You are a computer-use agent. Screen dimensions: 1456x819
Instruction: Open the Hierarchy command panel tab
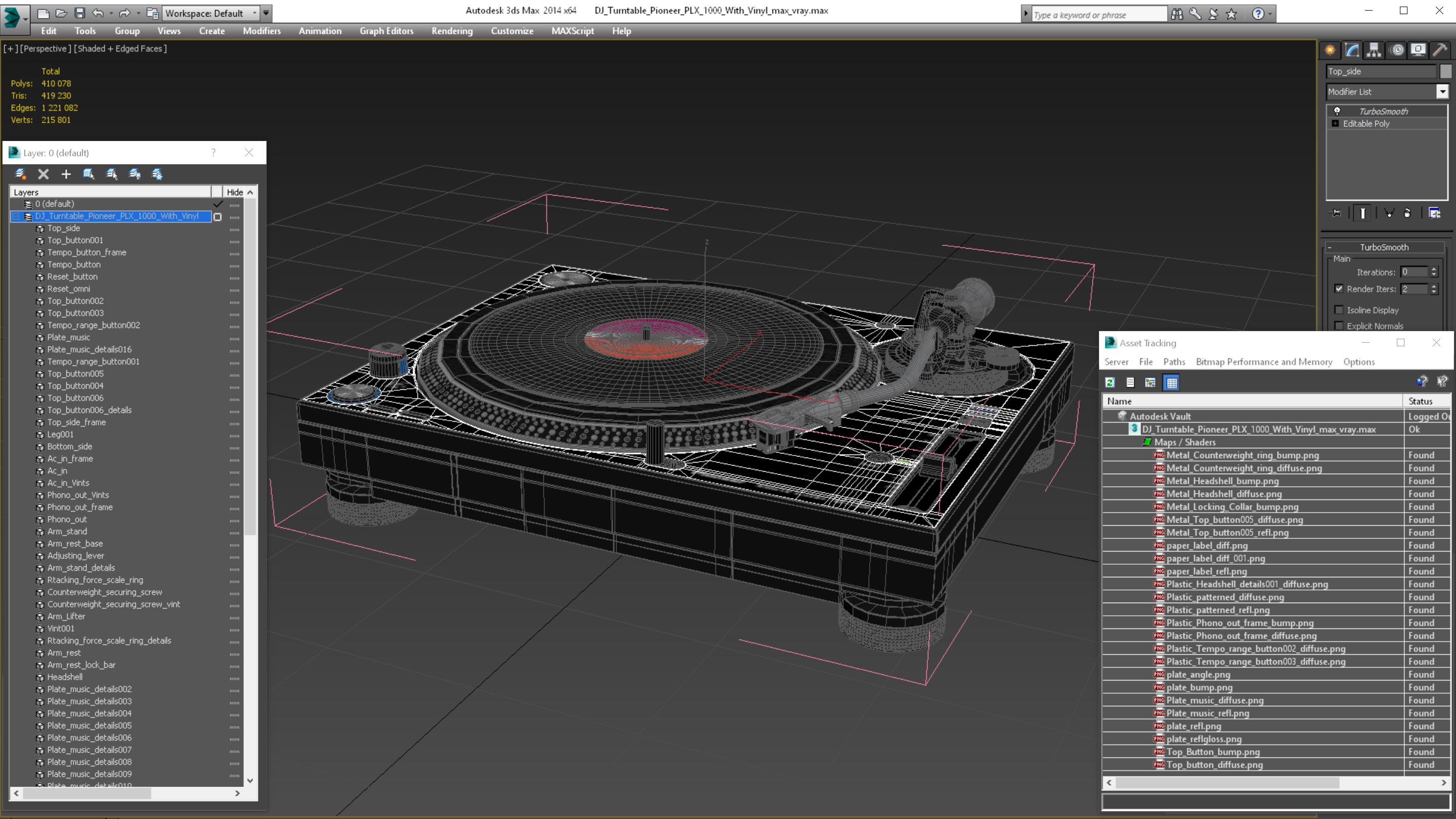[x=1374, y=51]
